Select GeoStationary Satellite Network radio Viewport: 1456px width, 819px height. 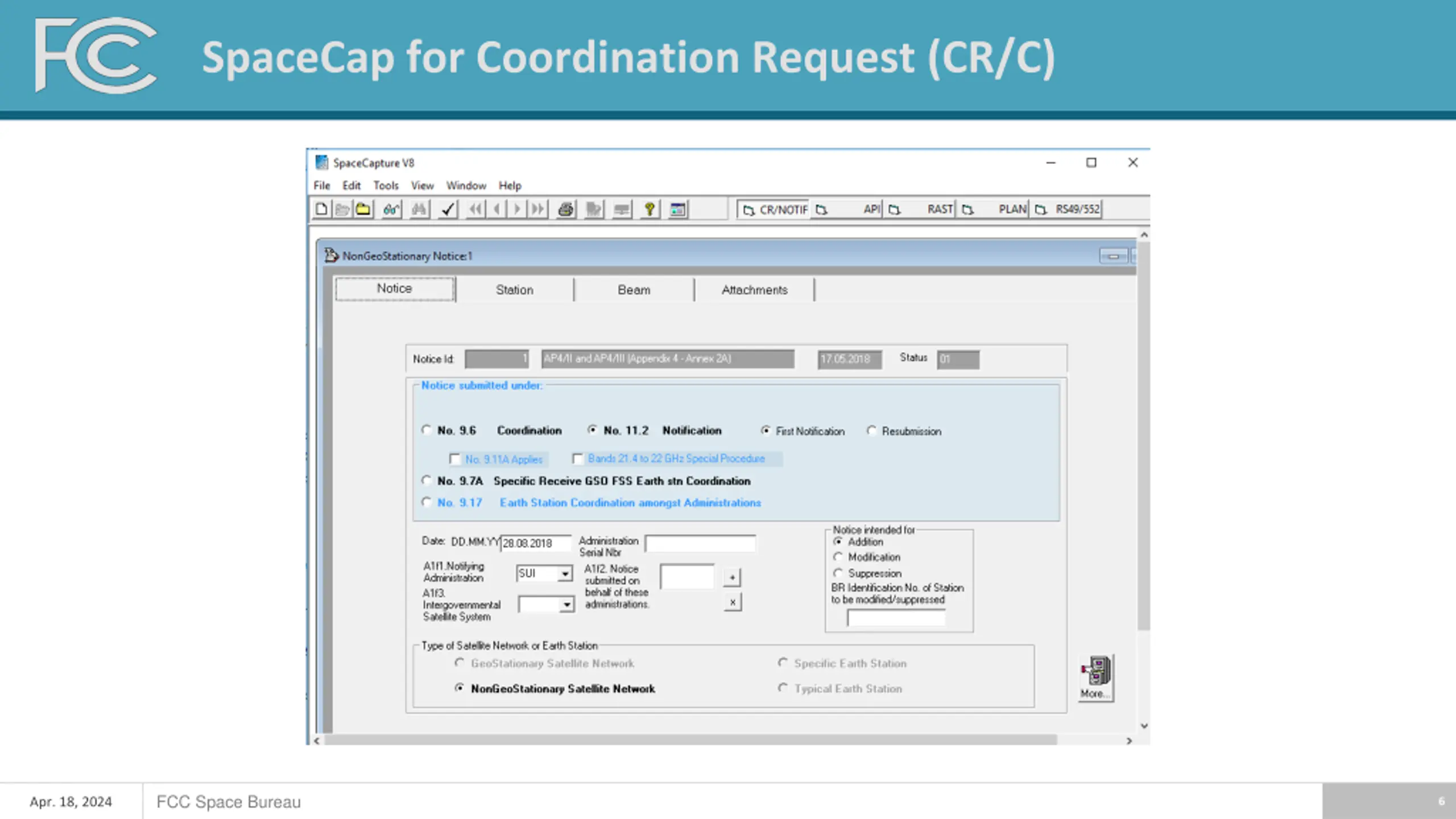(460, 663)
